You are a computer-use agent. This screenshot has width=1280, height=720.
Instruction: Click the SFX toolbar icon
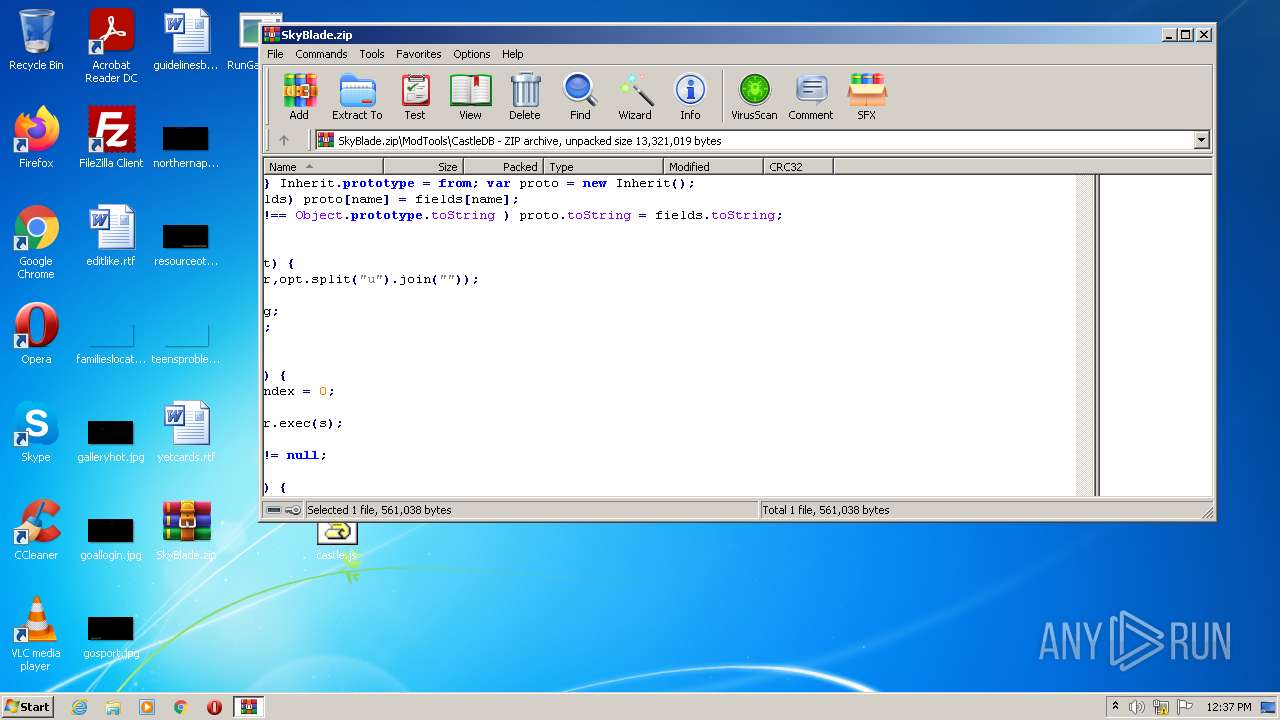(866, 97)
